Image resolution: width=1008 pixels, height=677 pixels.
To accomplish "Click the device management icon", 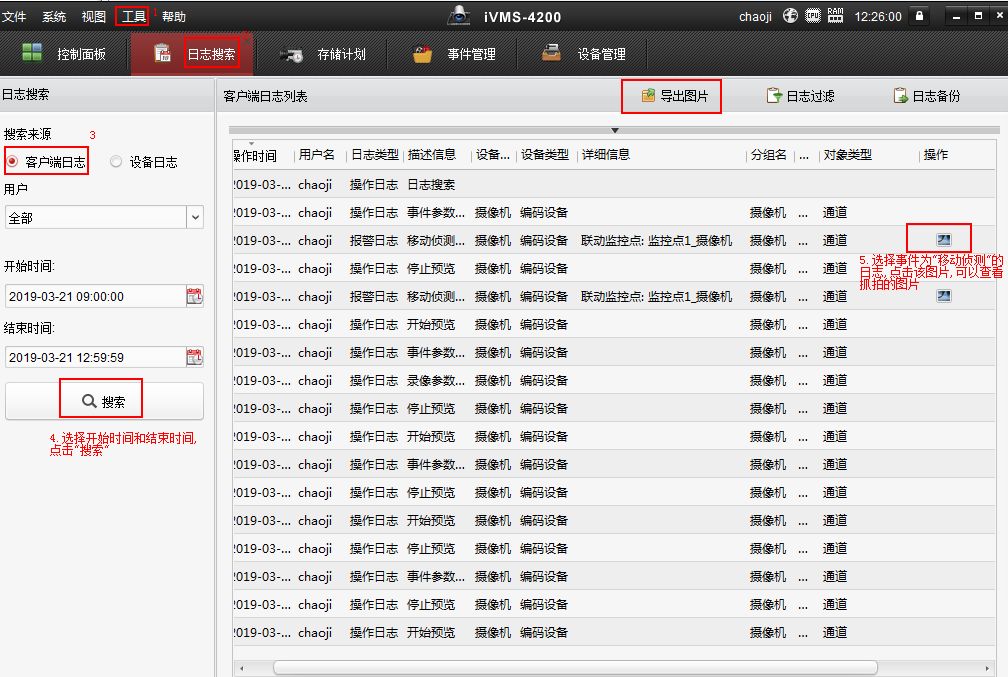I will [x=551, y=53].
